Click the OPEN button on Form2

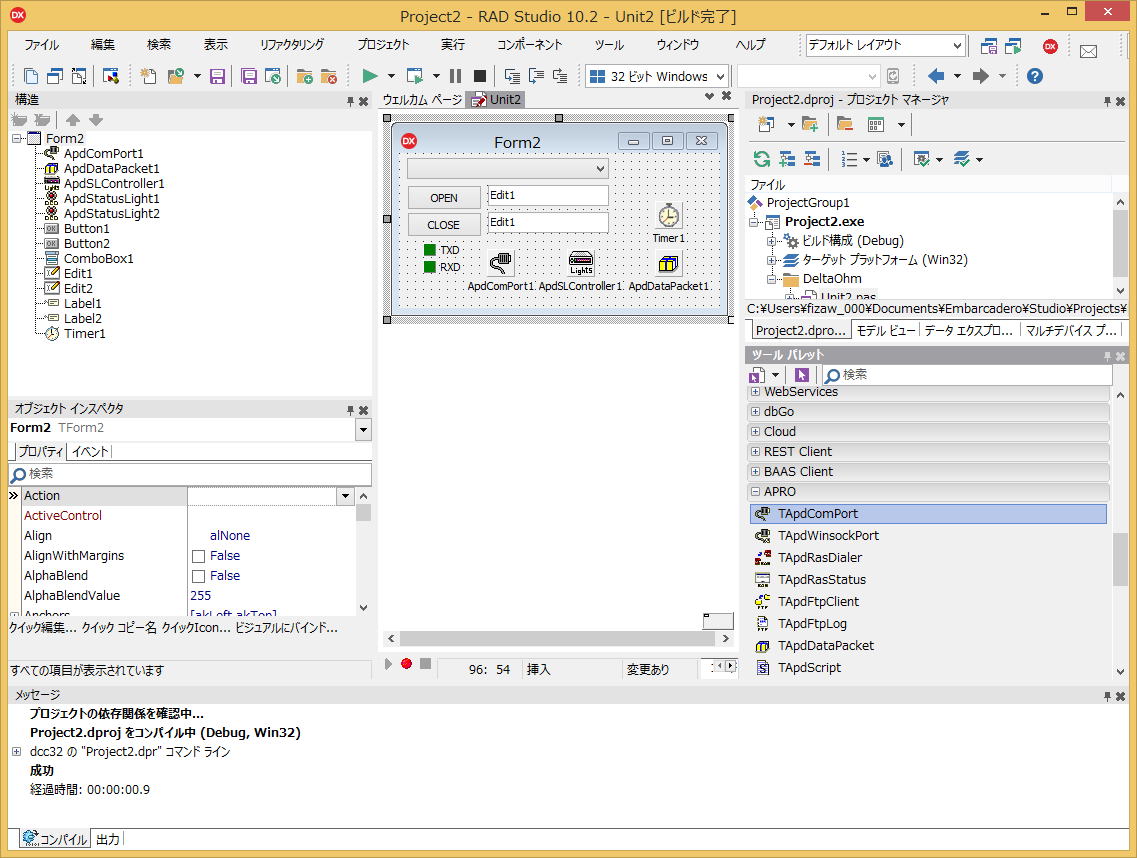pyautogui.click(x=444, y=198)
